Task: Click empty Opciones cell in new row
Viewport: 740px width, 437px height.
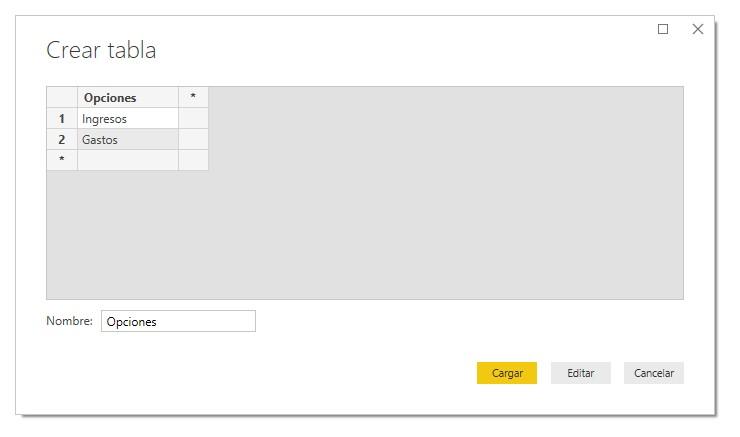Action: pyautogui.click(x=128, y=160)
